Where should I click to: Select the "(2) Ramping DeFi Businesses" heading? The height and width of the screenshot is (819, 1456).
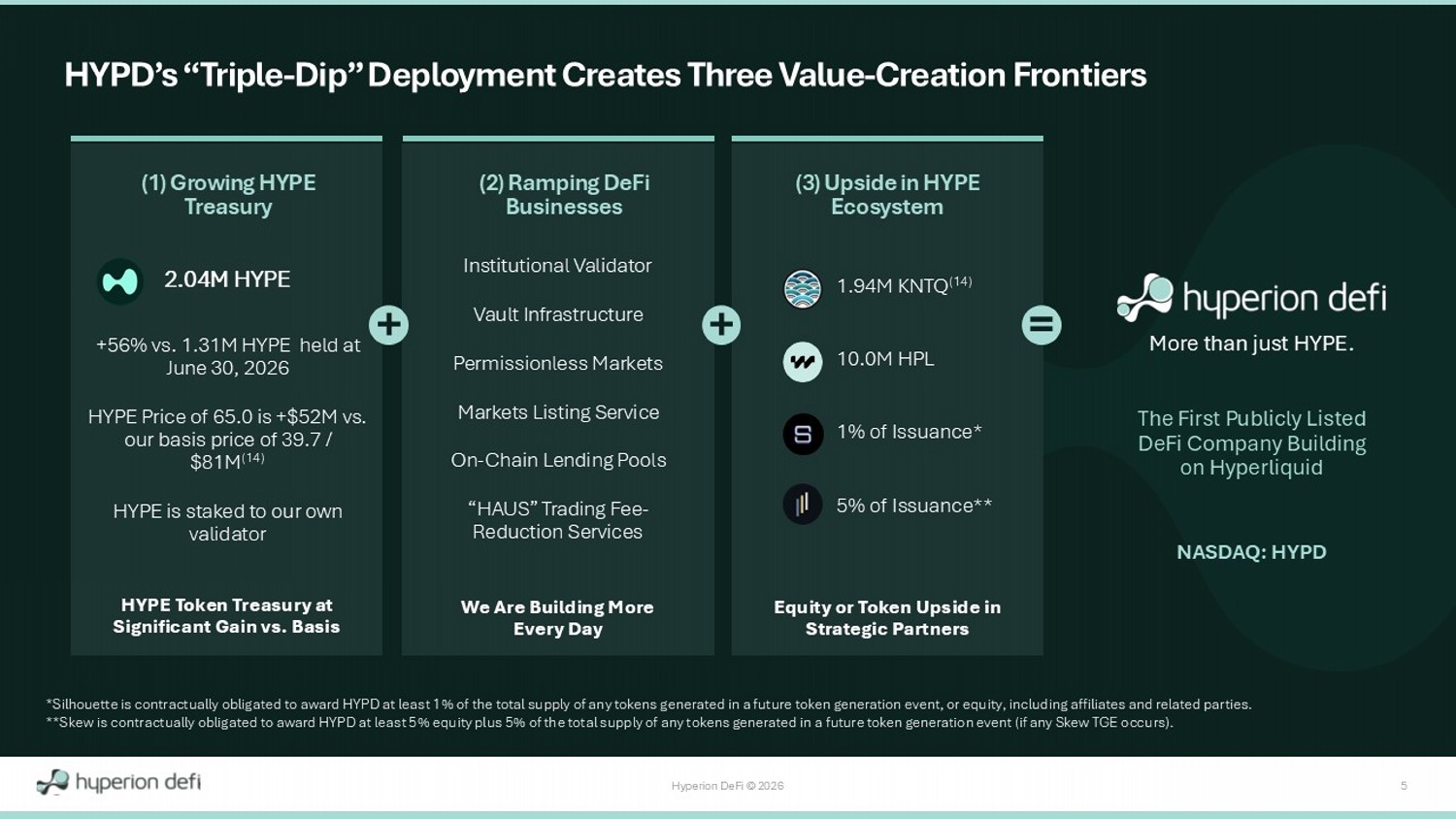tap(564, 194)
